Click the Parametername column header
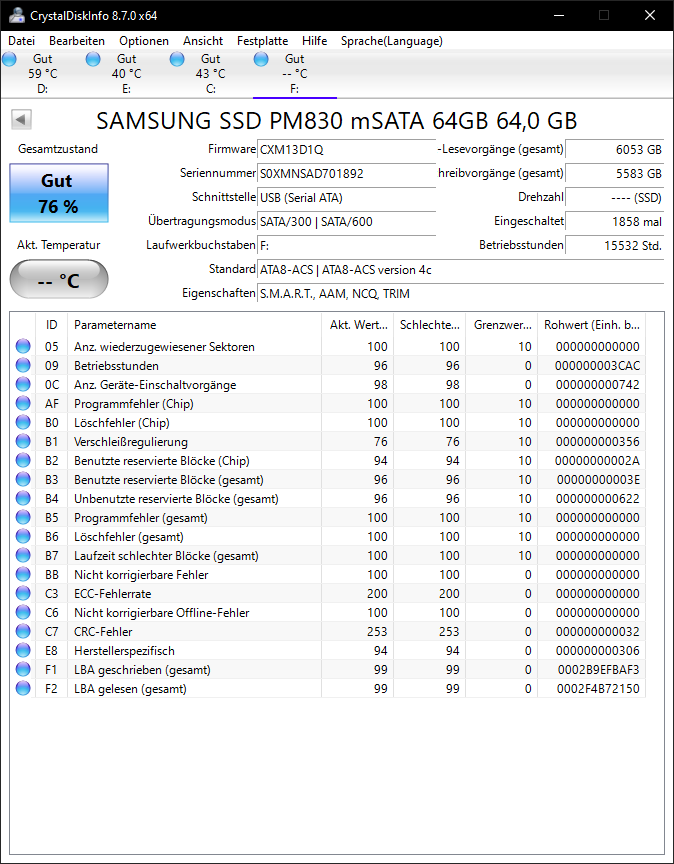This screenshot has height=864, width=674. (195, 325)
